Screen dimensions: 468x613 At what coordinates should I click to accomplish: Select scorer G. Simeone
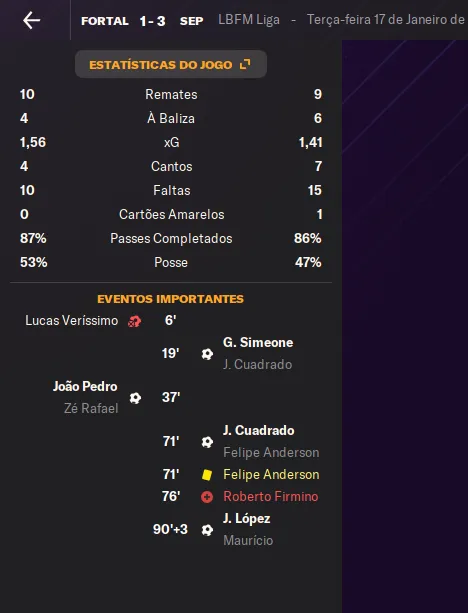click(258, 342)
